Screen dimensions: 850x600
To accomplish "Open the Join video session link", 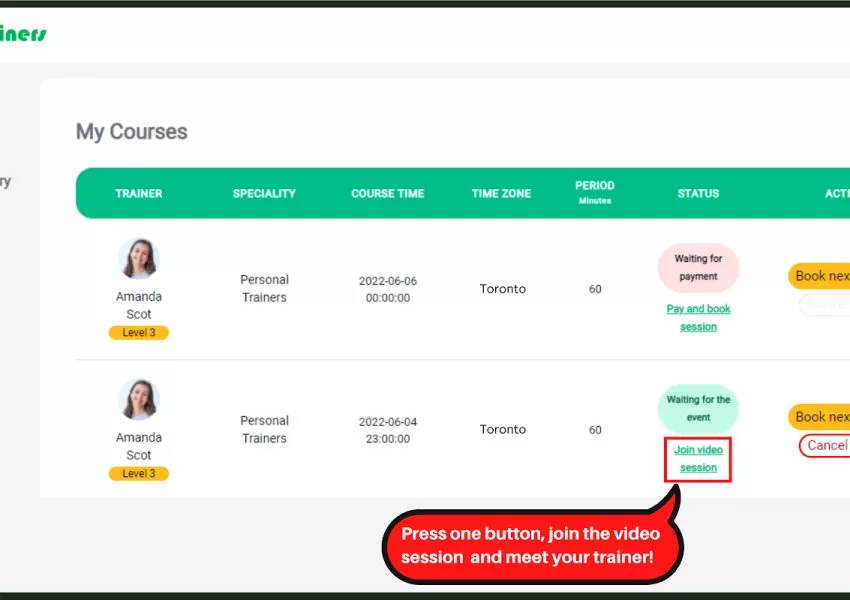I will pos(698,459).
